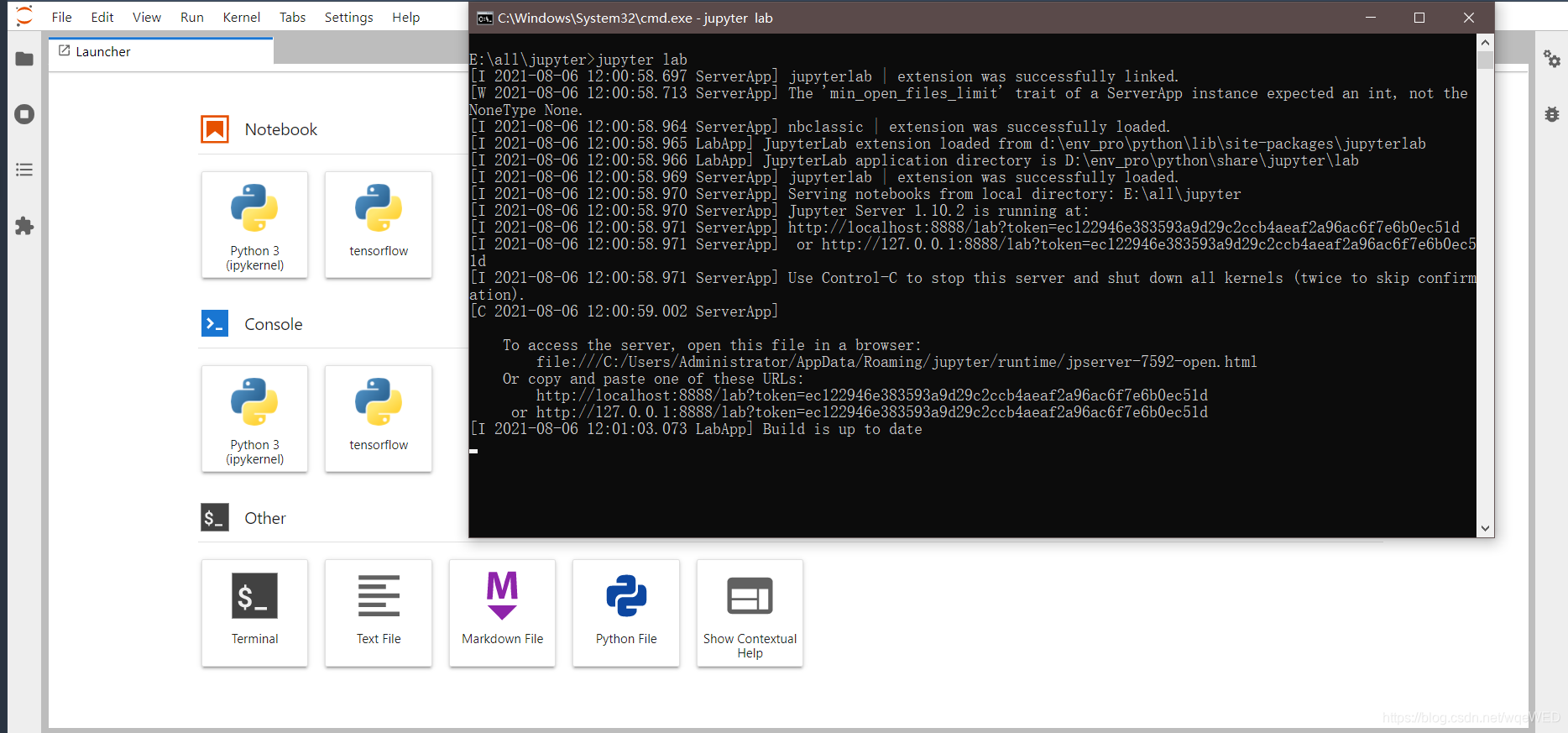This screenshot has width=1568, height=733.
Task: Open Debugger bug icon on right sidebar
Action: tap(1552, 114)
